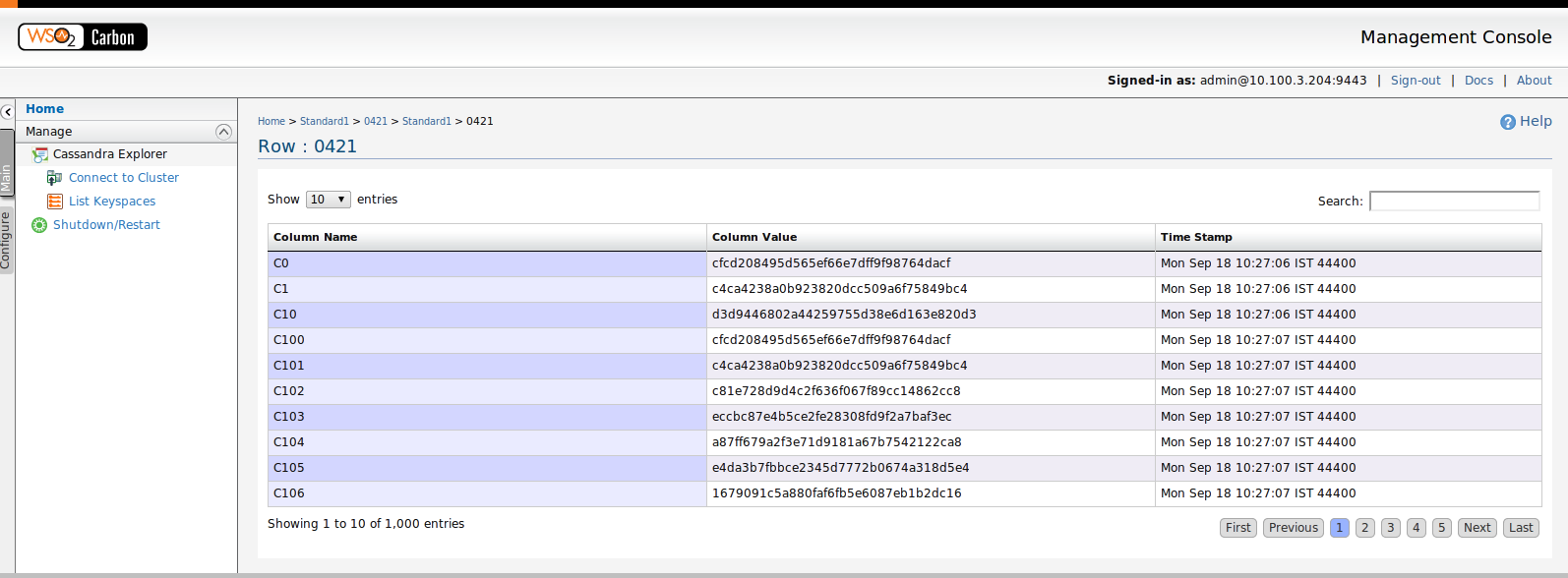The image size is (1568, 578).
Task: Click the Manage section header
Action: click(x=126, y=132)
